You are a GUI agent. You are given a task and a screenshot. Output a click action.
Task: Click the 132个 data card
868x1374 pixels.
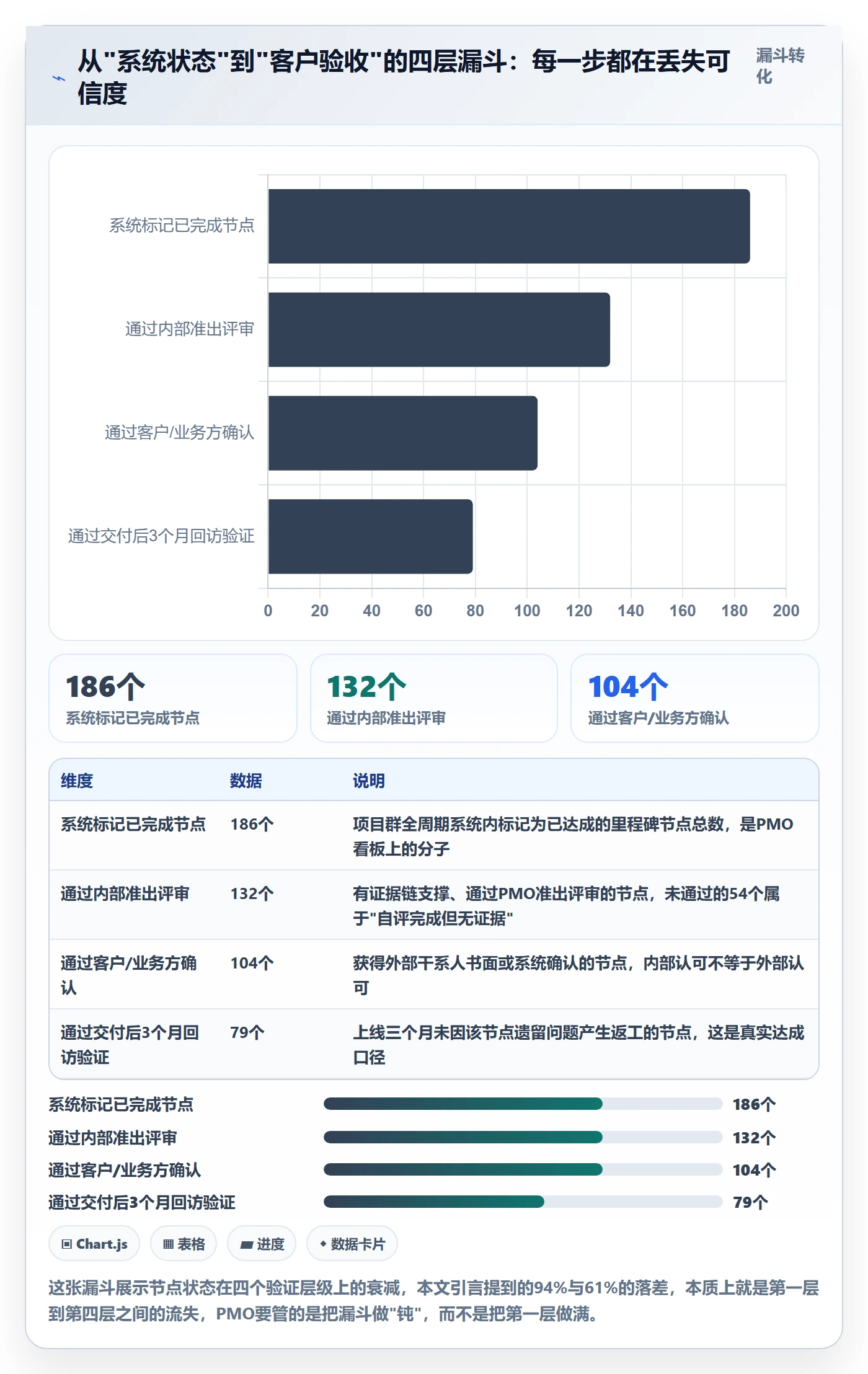[x=434, y=698]
